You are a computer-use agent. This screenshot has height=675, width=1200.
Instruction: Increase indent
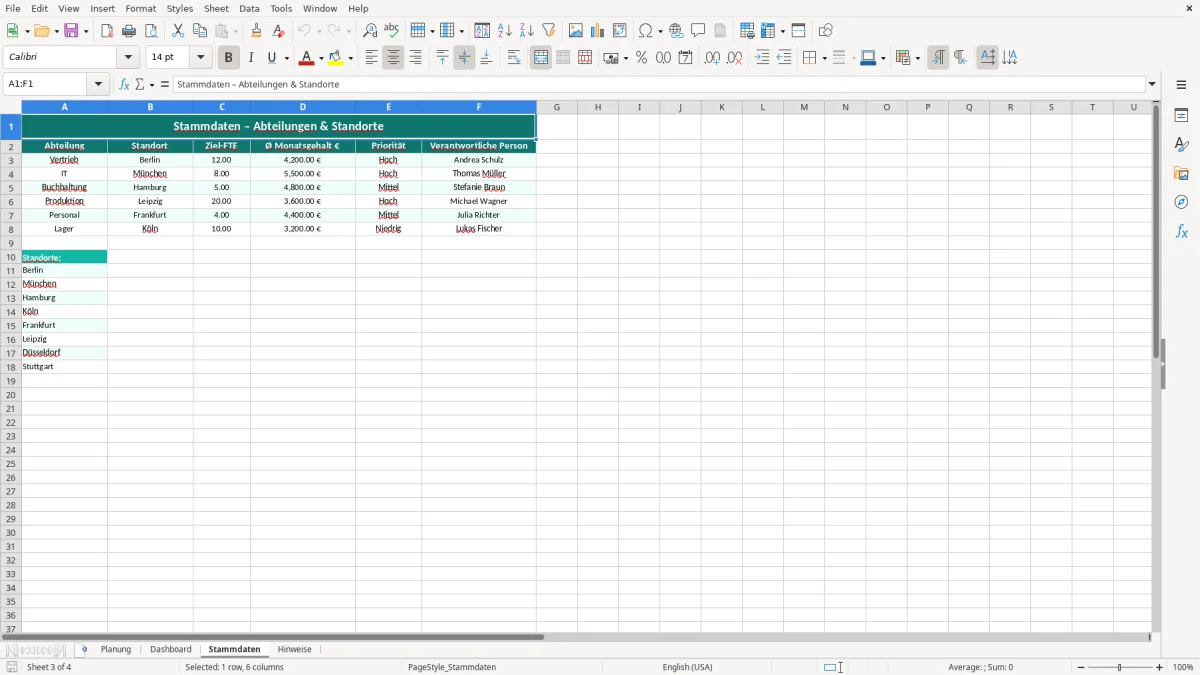(762, 58)
